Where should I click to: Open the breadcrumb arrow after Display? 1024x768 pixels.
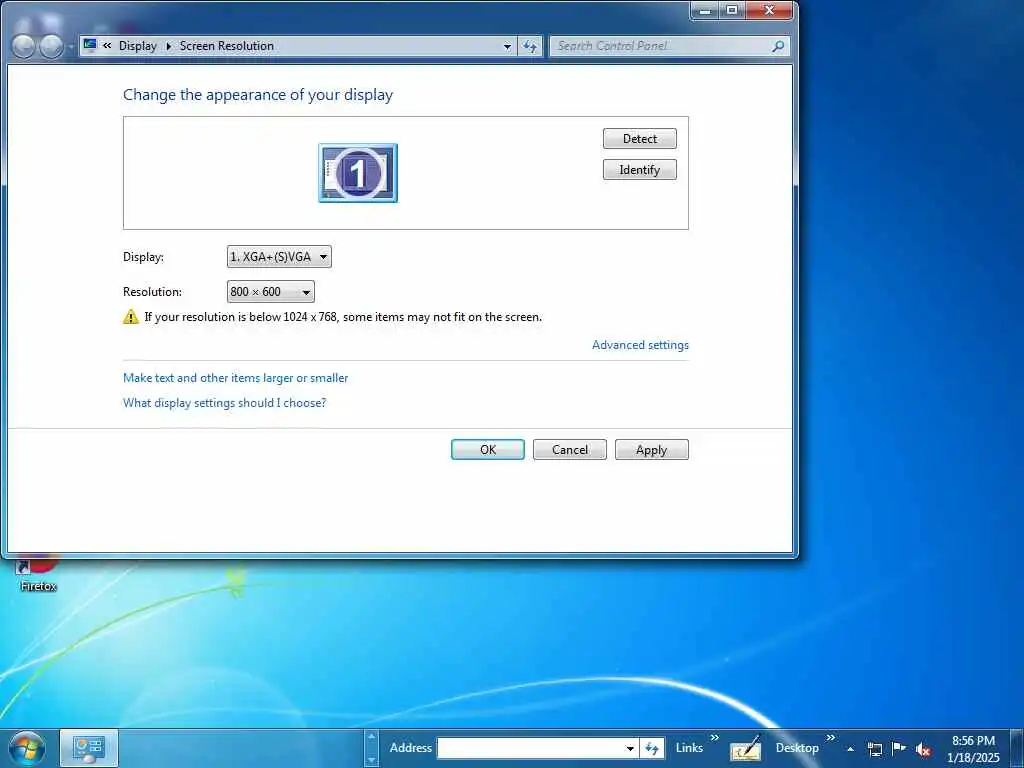(x=168, y=46)
